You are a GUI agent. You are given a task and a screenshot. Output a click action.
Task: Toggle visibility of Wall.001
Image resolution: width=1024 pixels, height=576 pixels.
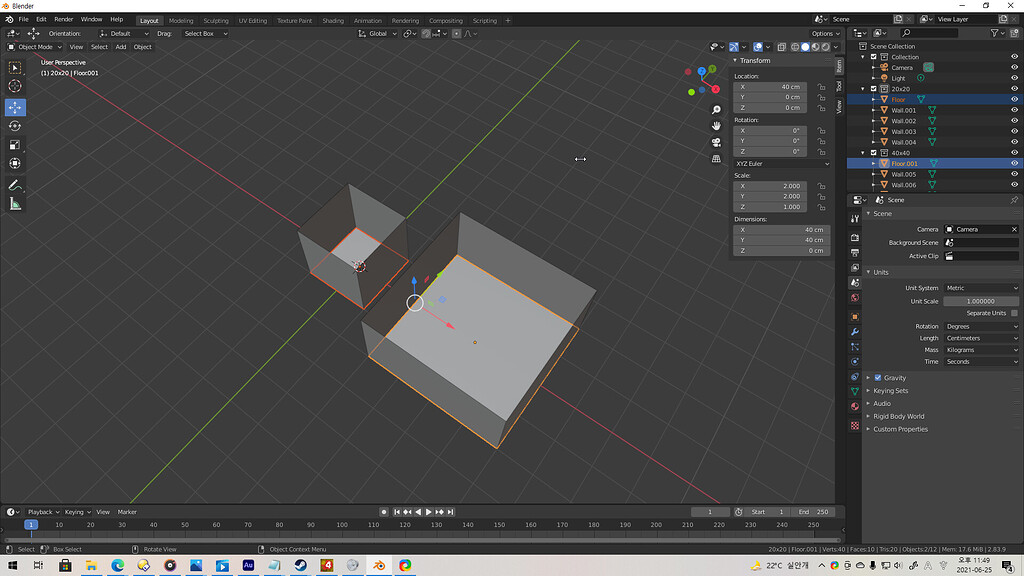(1014, 110)
